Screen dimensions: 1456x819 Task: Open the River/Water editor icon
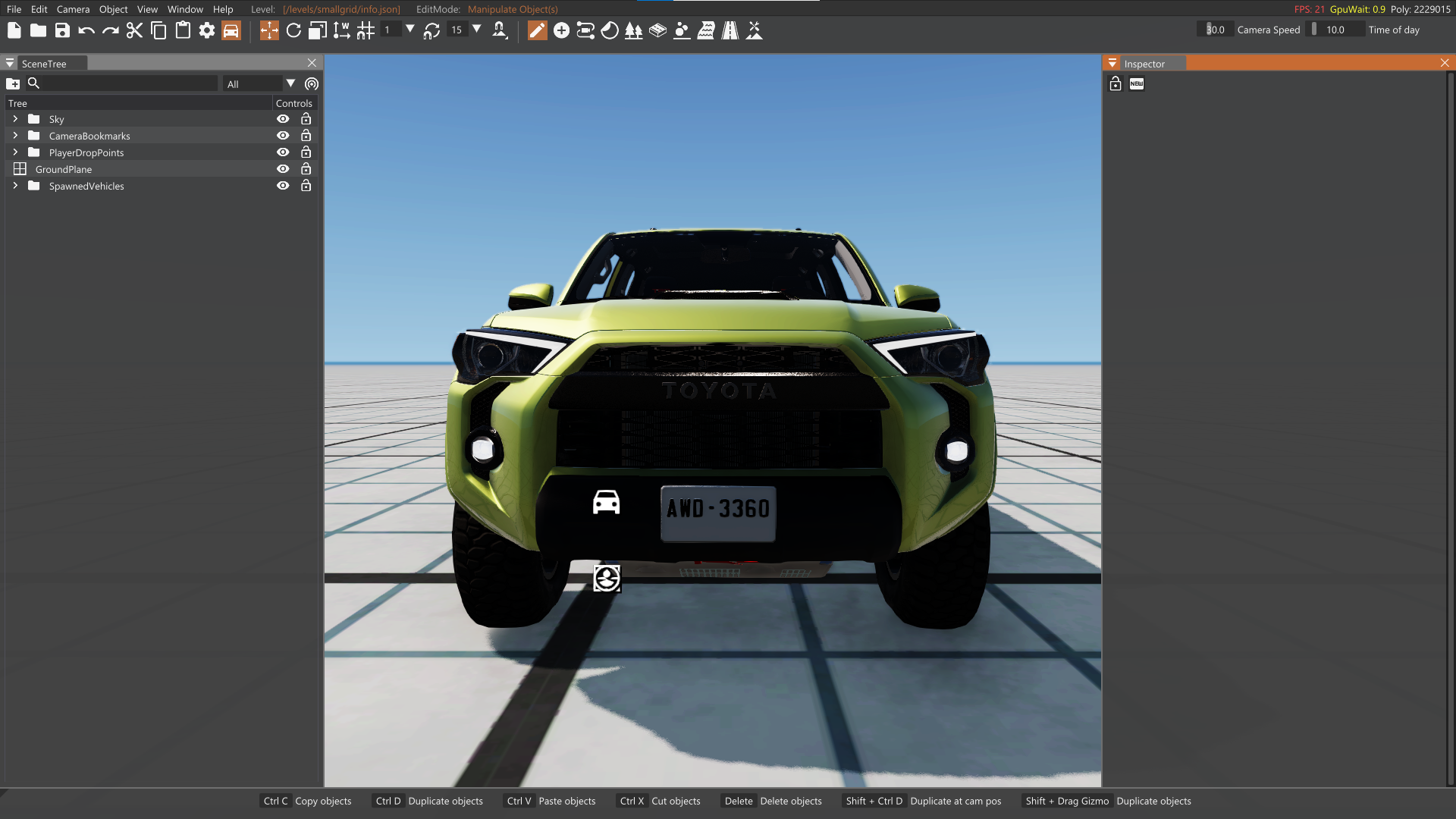coord(706,30)
